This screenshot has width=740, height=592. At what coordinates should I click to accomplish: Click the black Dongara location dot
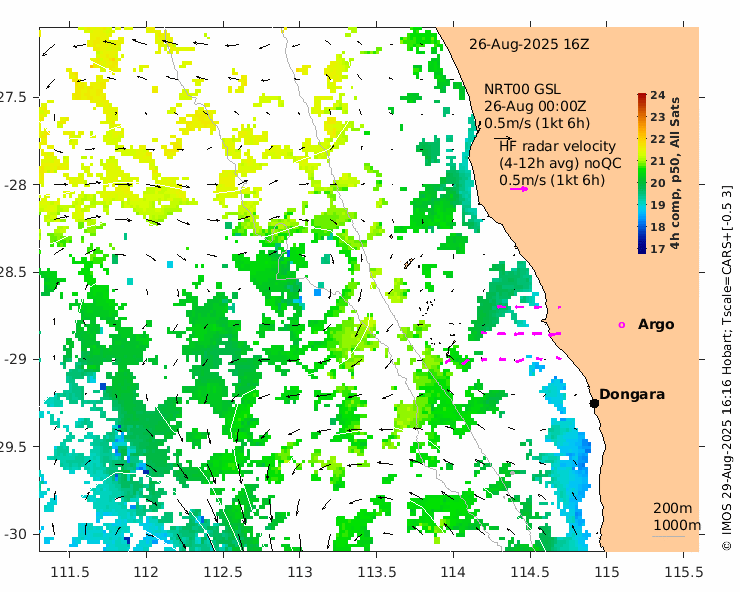(594, 403)
